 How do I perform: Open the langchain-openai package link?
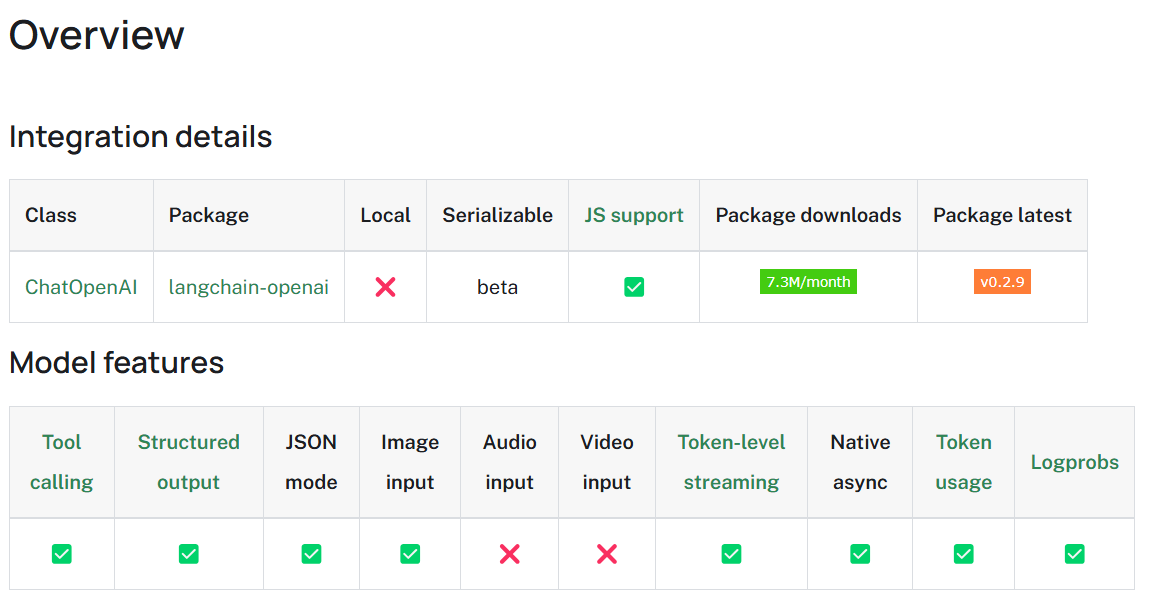(x=249, y=287)
